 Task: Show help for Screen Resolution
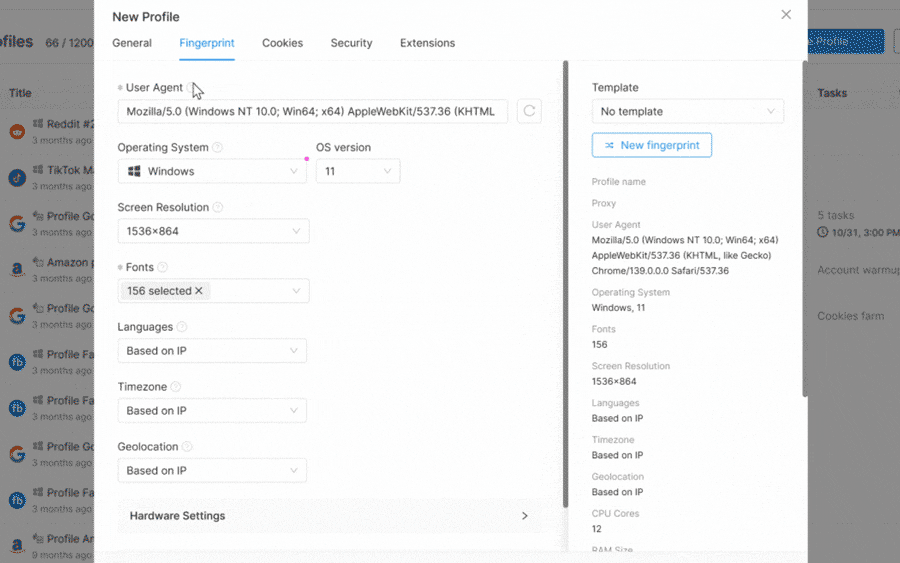218,207
